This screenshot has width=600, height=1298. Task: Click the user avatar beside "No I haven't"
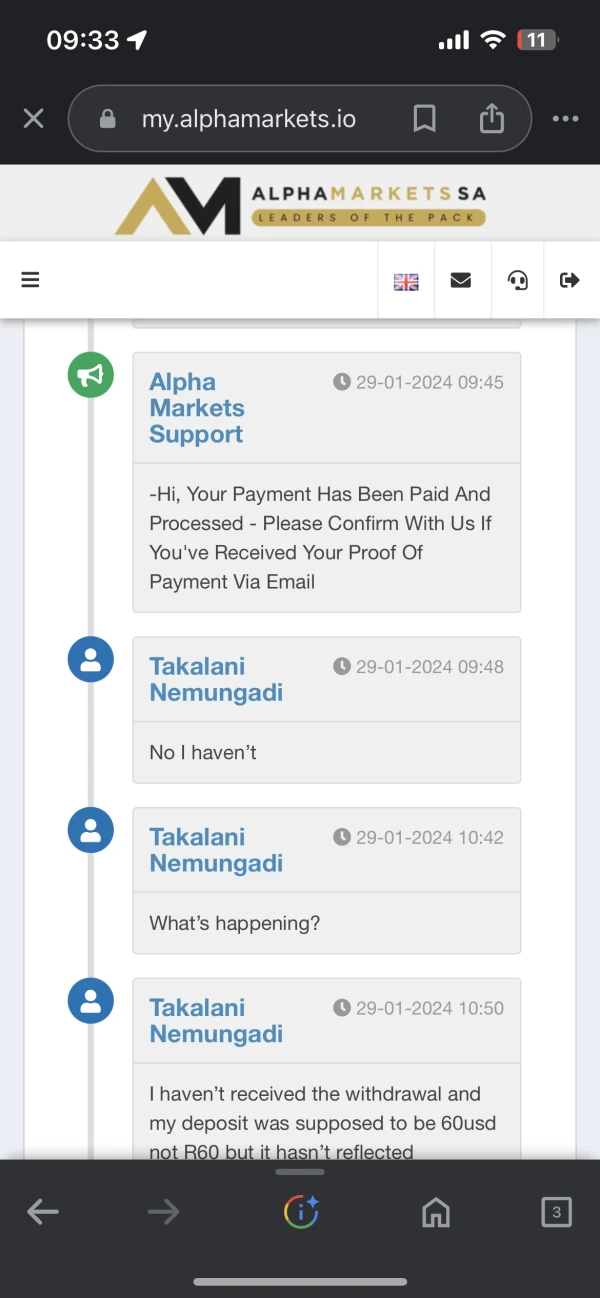click(90, 660)
